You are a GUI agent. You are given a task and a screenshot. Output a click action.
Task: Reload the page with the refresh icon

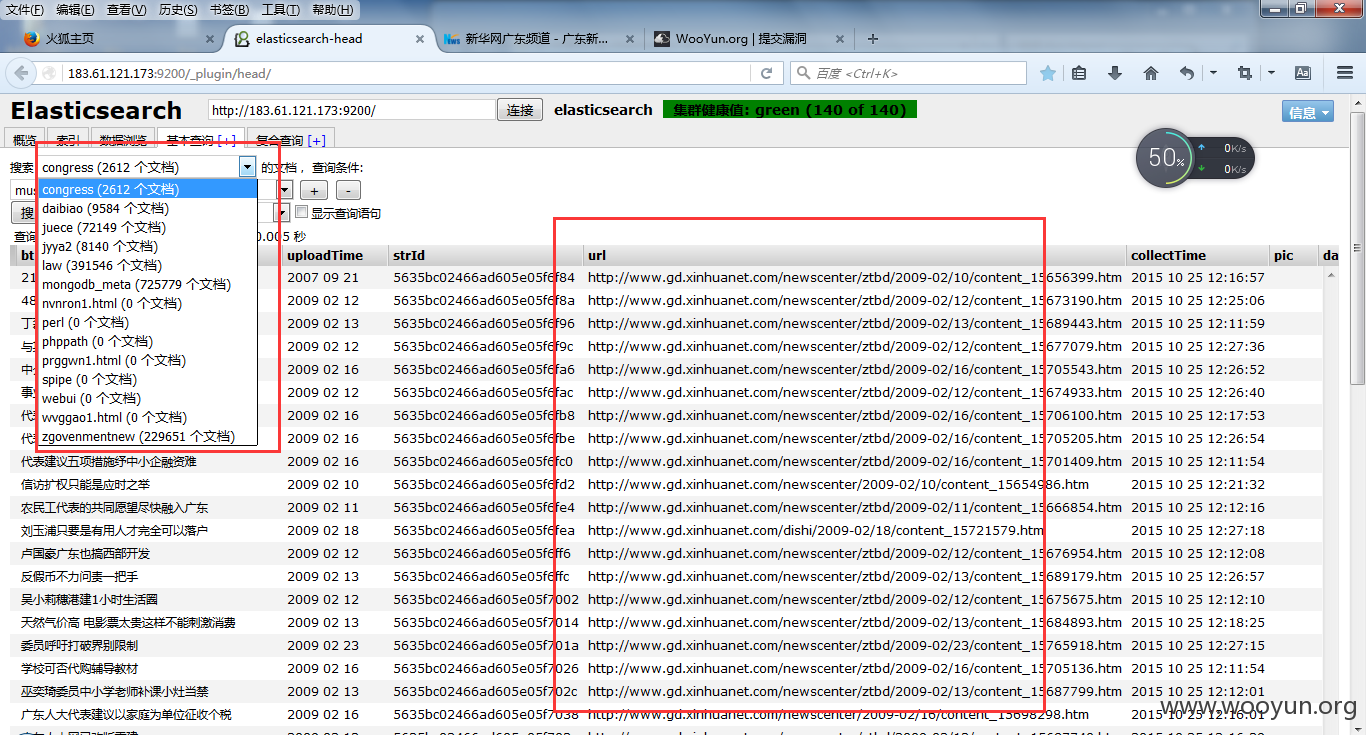[x=766, y=73]
